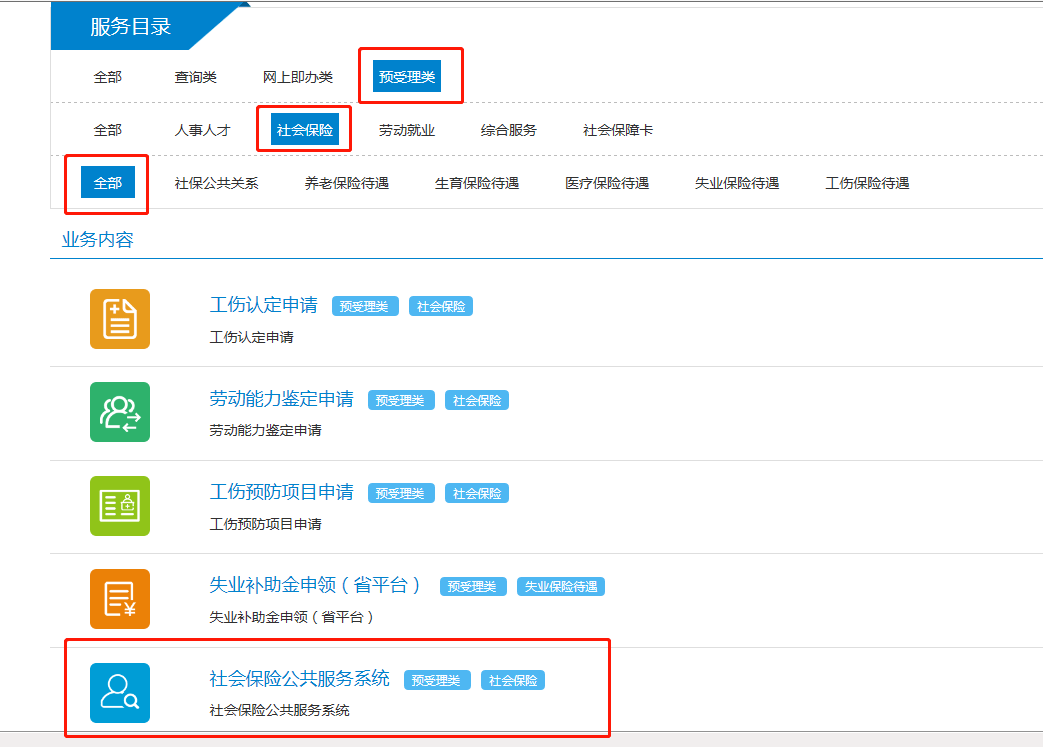Switch to the 预受理类 filter tab
The image size is (1043, 747).
pos(407,77)
